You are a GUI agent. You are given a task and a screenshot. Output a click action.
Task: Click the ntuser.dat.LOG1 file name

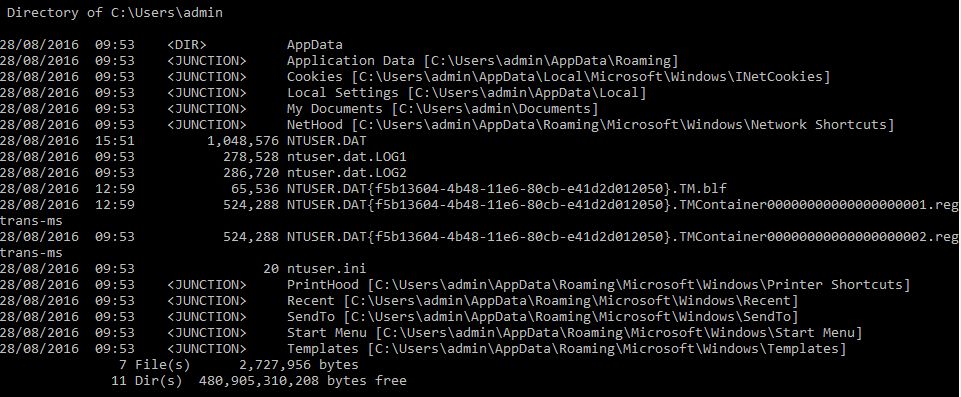click(347, 156)
